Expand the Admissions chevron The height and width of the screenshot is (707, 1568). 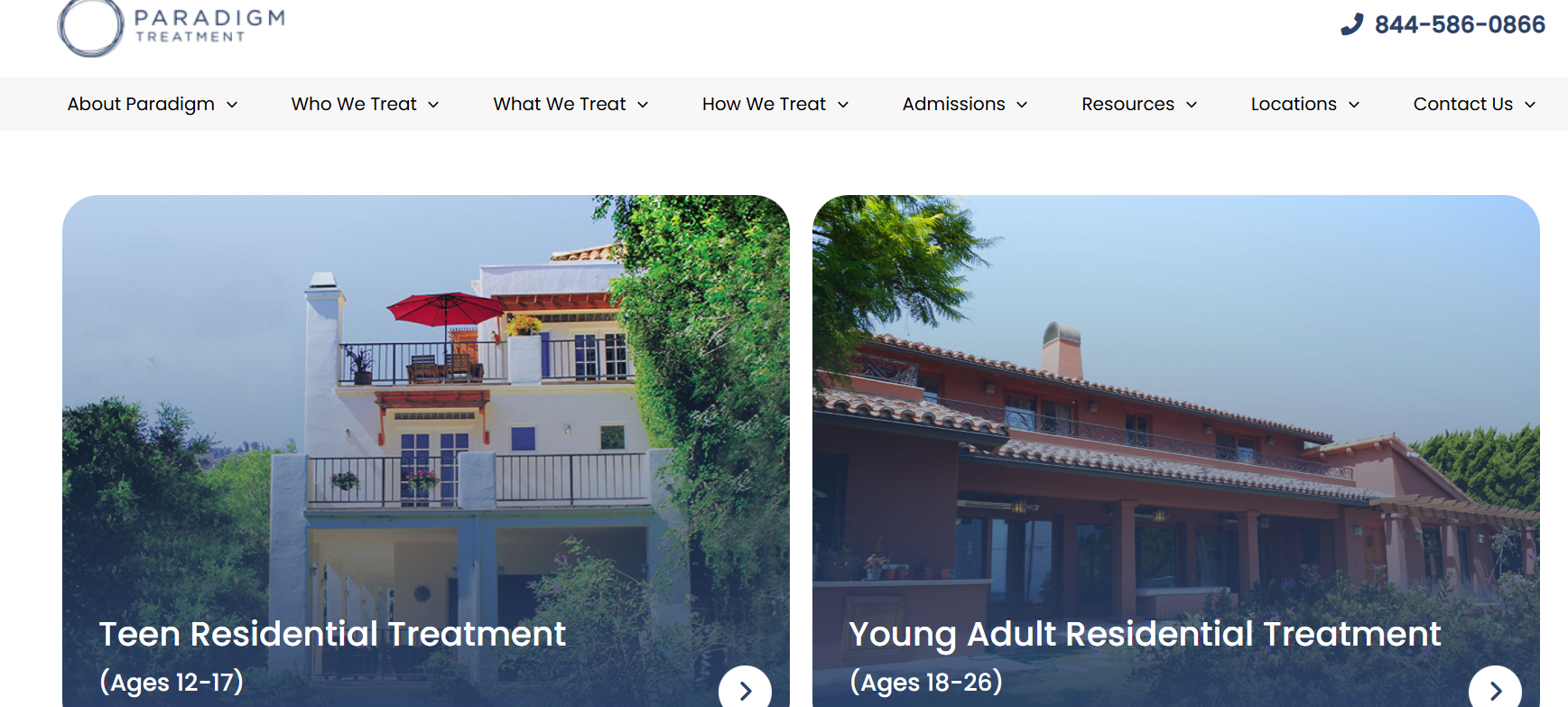pyautogui.click(x=1022, y=105)
